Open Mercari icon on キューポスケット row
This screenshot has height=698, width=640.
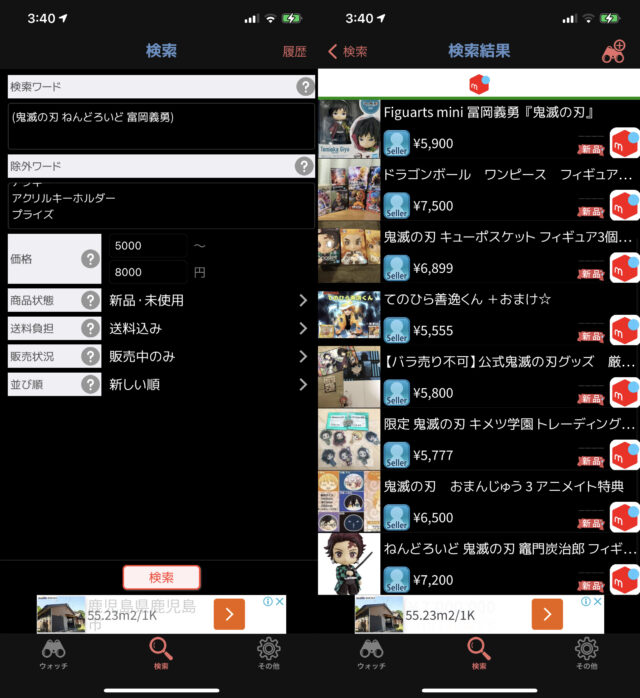click(x=624, y=268)
